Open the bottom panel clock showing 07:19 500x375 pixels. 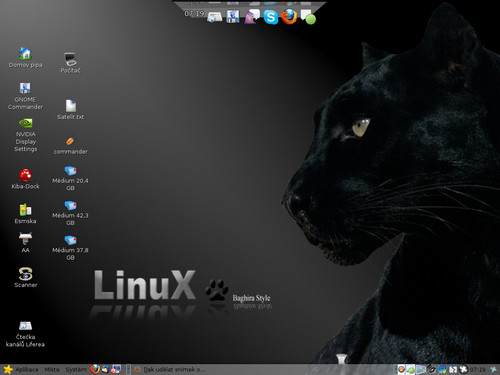point(477,369)
